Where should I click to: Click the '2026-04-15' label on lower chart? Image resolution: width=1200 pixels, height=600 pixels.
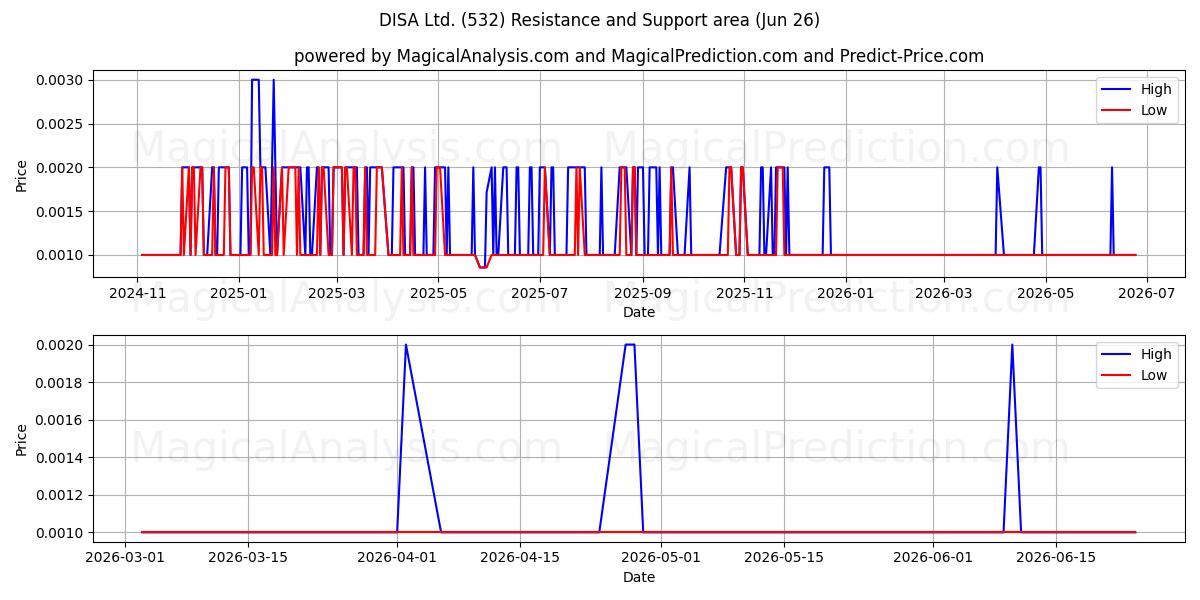pyautogui.click(x=520, y=558)
